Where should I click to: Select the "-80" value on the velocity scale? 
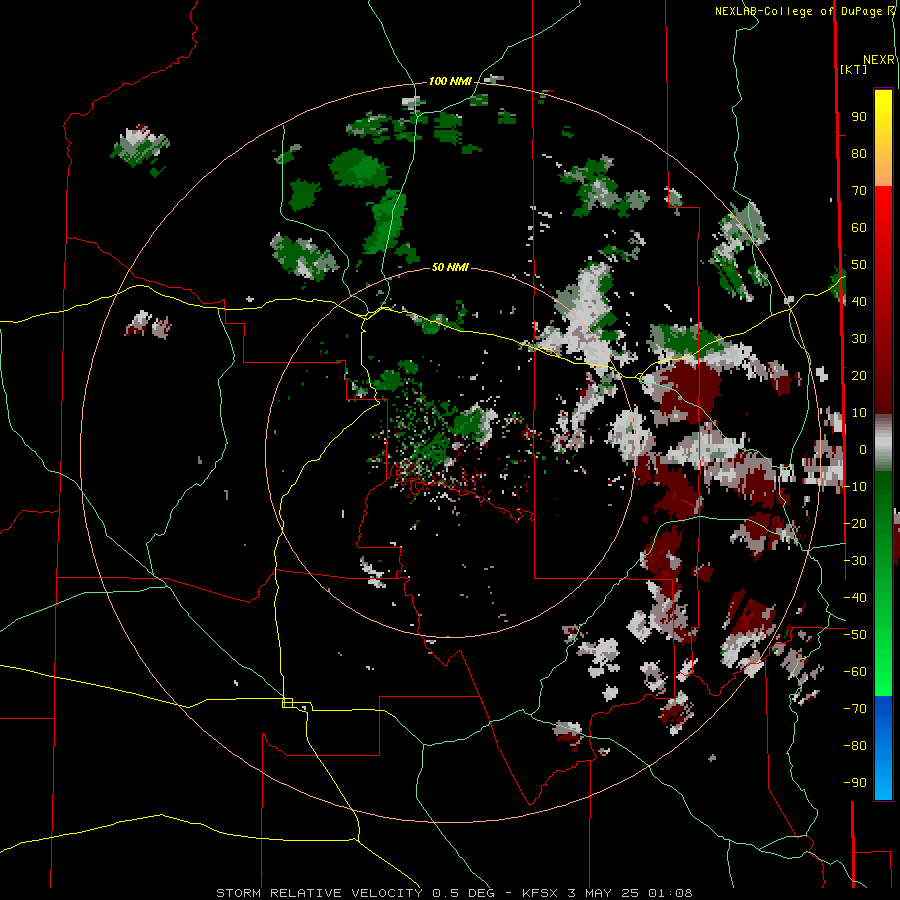pos(855,746)
